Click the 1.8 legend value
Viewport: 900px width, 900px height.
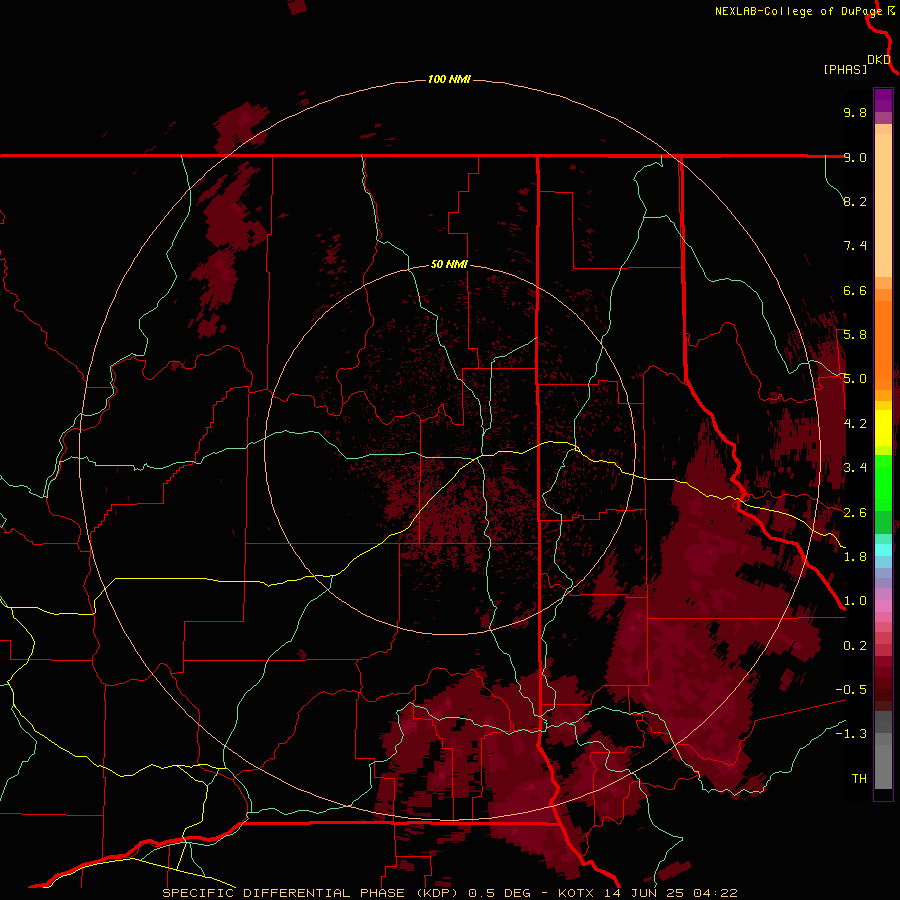click(x=855, y=557)
